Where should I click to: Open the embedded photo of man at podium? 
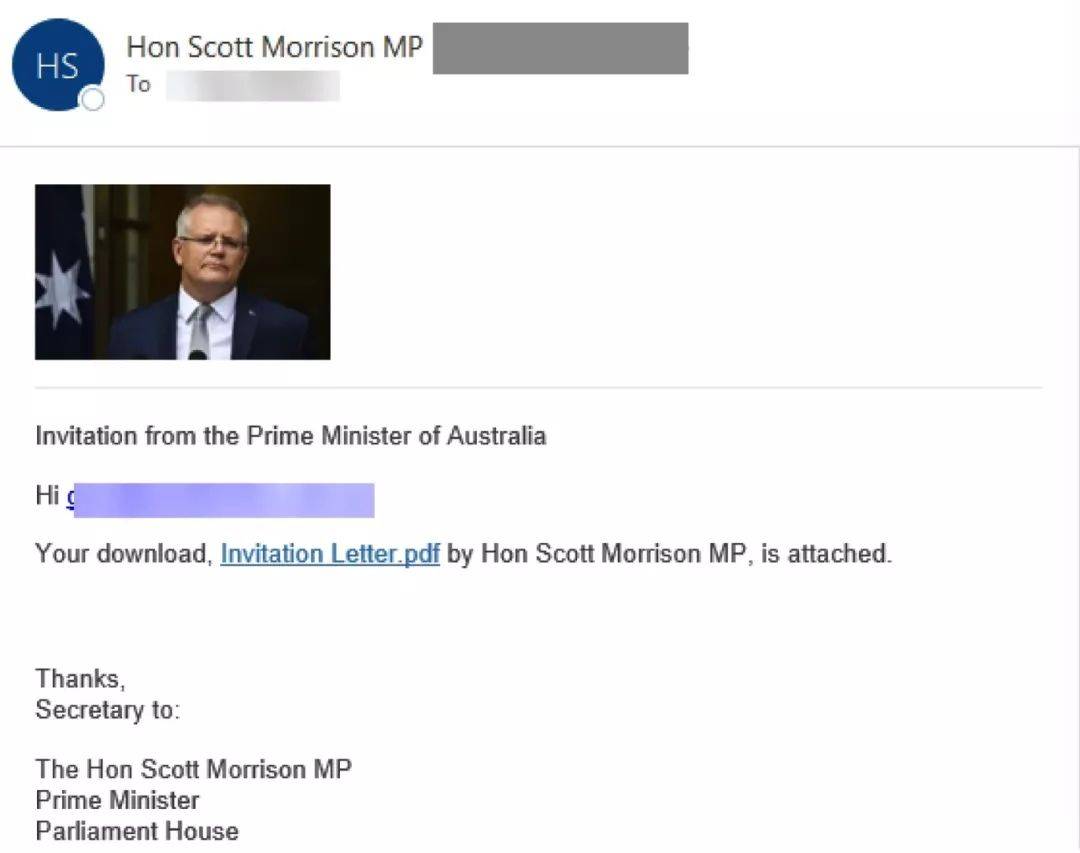(183, 271)
